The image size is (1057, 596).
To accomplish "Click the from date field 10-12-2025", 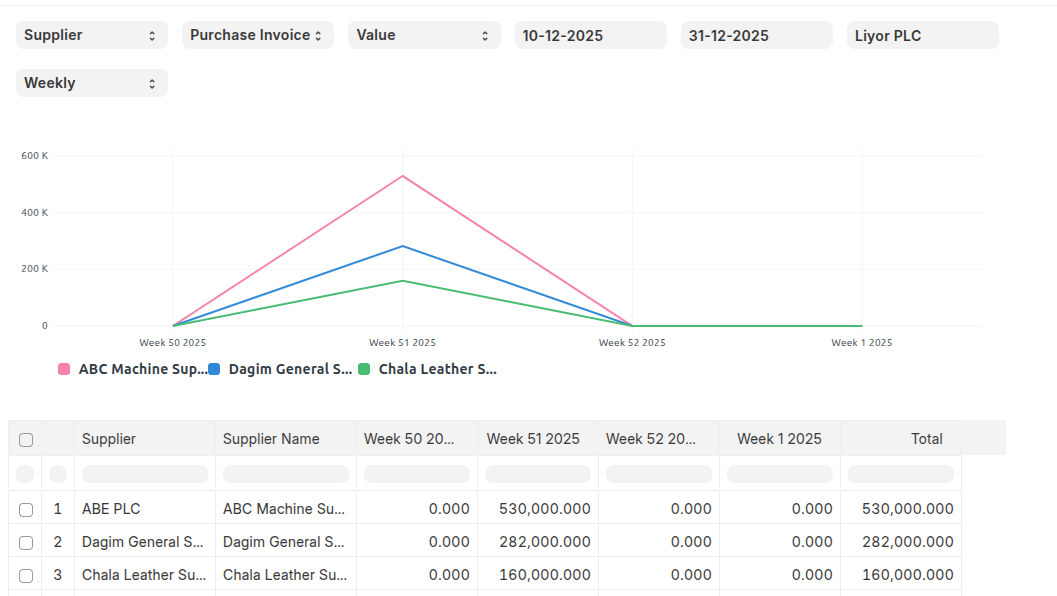I will click(x=590, y=35).
